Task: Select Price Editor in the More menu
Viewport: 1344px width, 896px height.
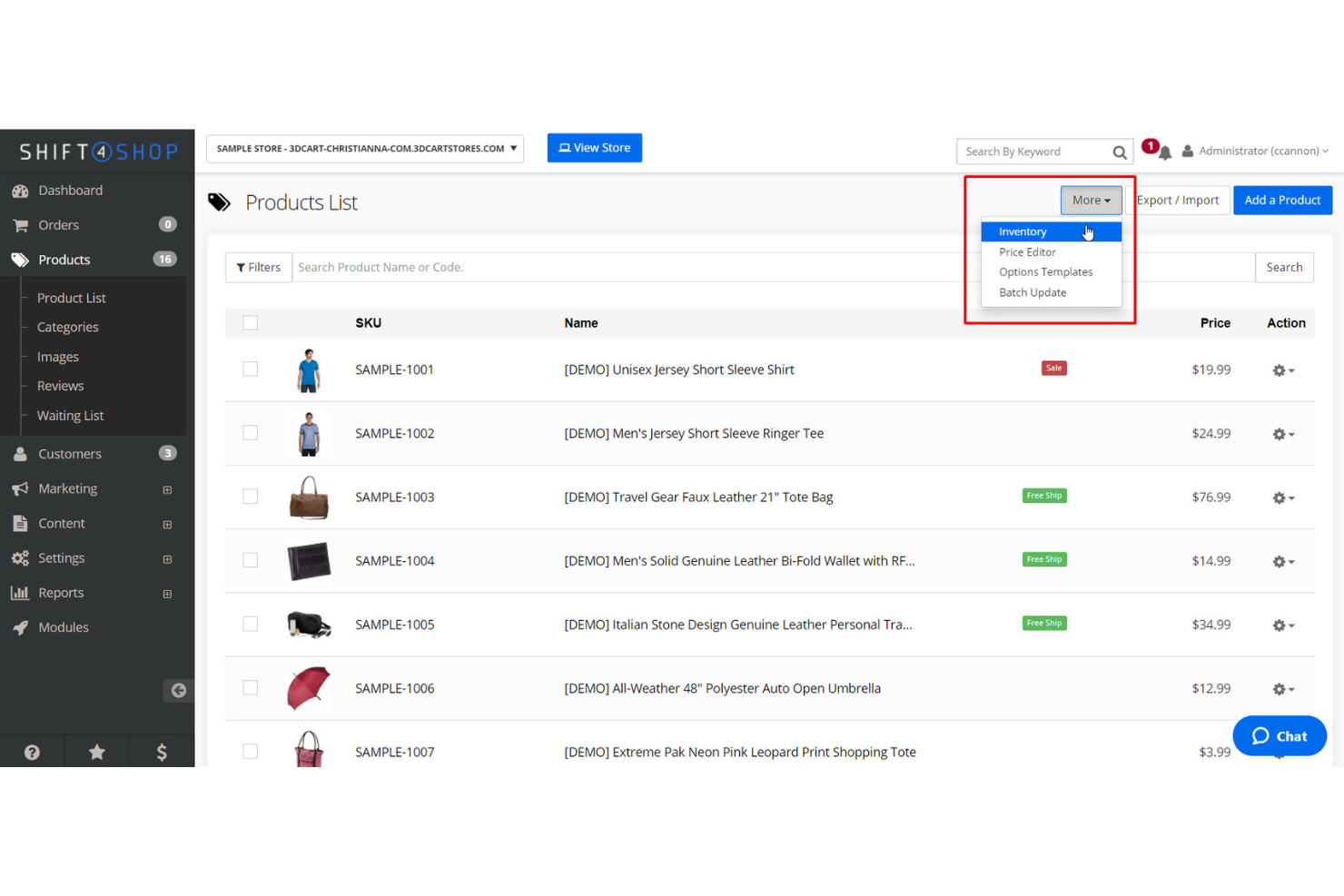Action: (1027, 251)
